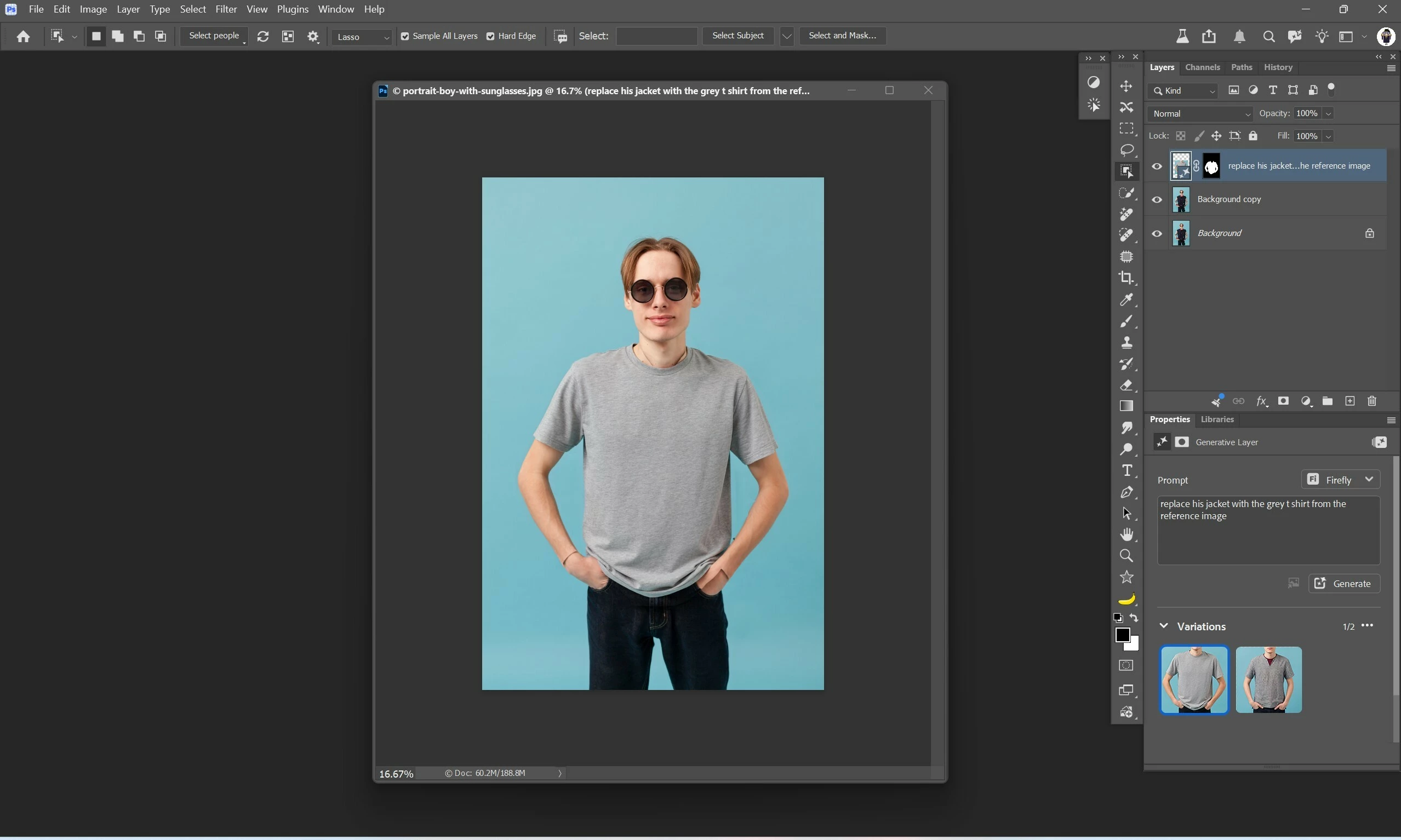Select the Zoom tool
Screen dimensions: 1401x840
[x=1126, y=556]
